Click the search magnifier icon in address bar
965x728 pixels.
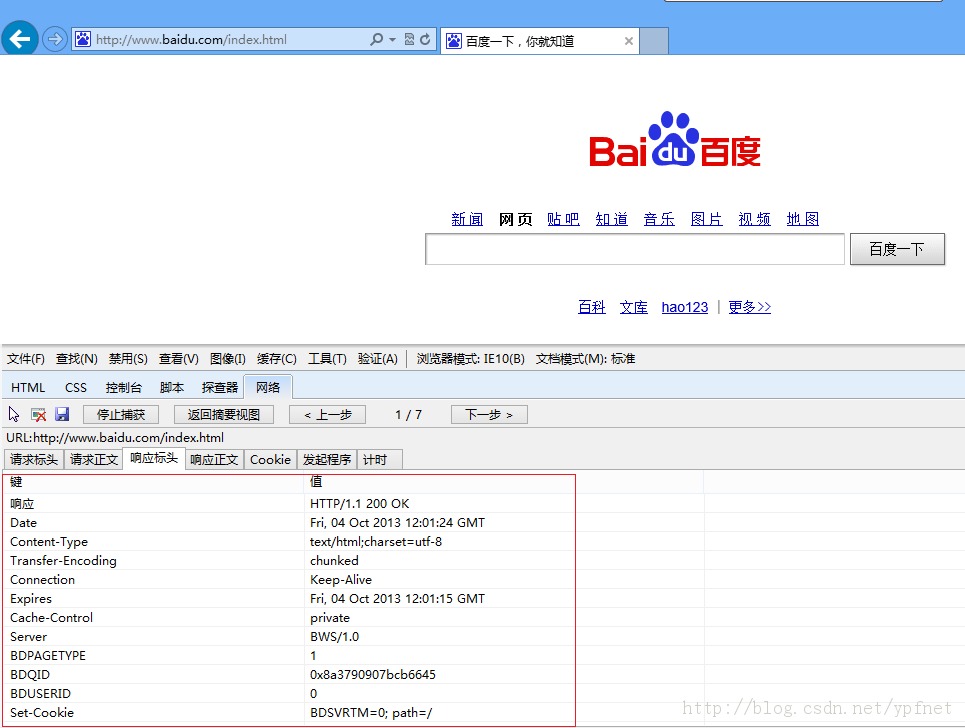[x=376, y=39]
